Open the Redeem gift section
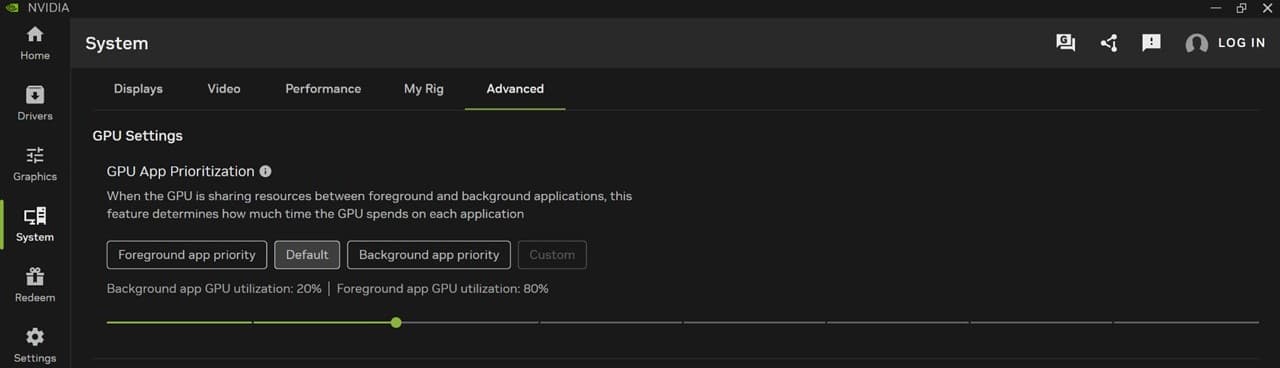 point(35,285)
